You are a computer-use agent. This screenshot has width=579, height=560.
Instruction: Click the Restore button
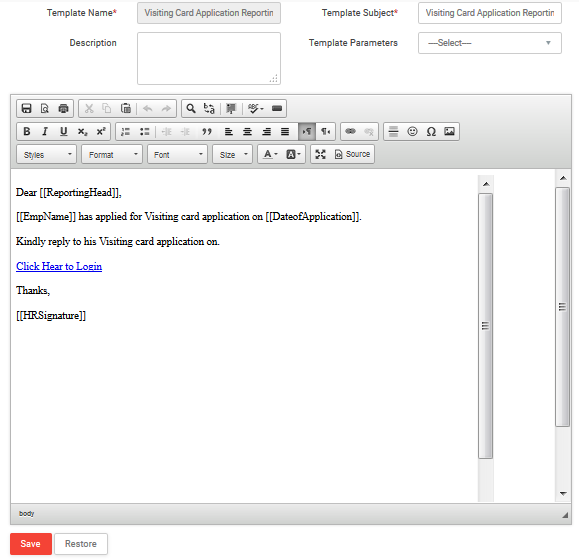[x=81, y=544]
